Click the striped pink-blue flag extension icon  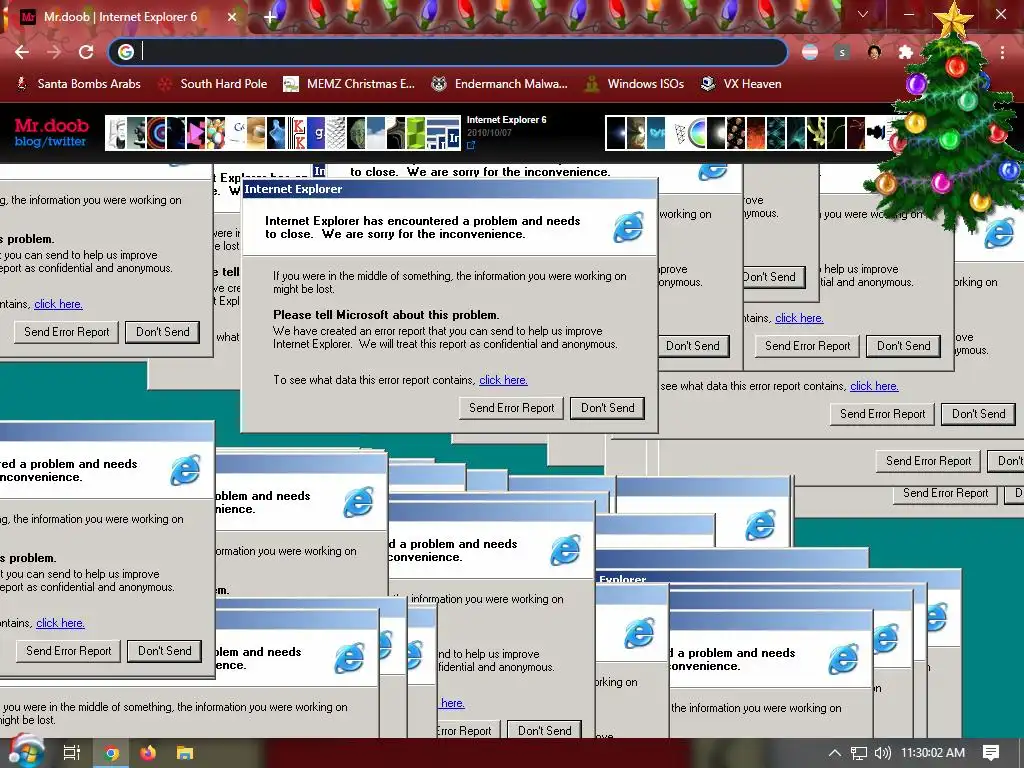tap(810, 52)
